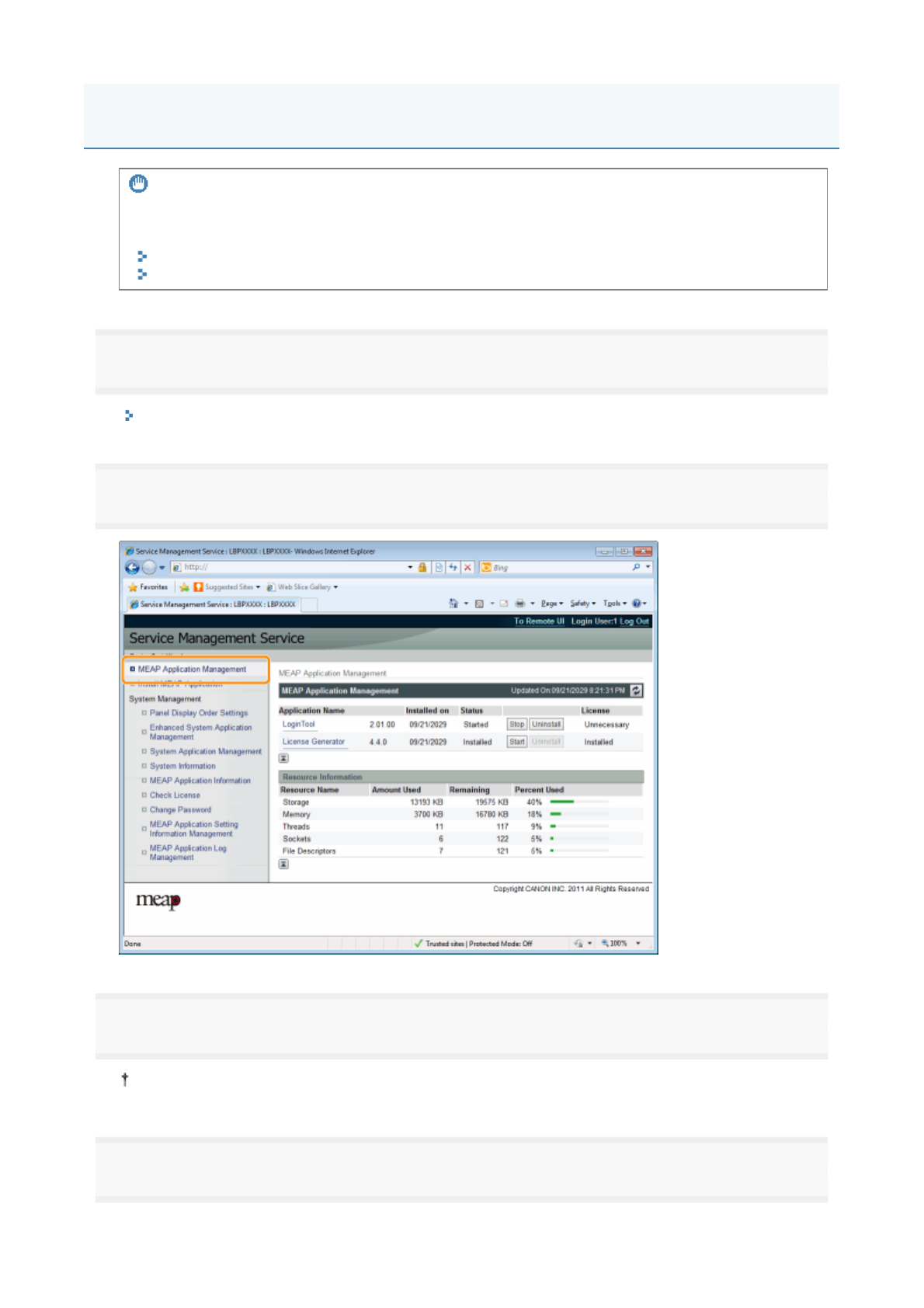Click back-to-top icon below the application list
This screenshot has height=1308, width=924.
point(283,758)
